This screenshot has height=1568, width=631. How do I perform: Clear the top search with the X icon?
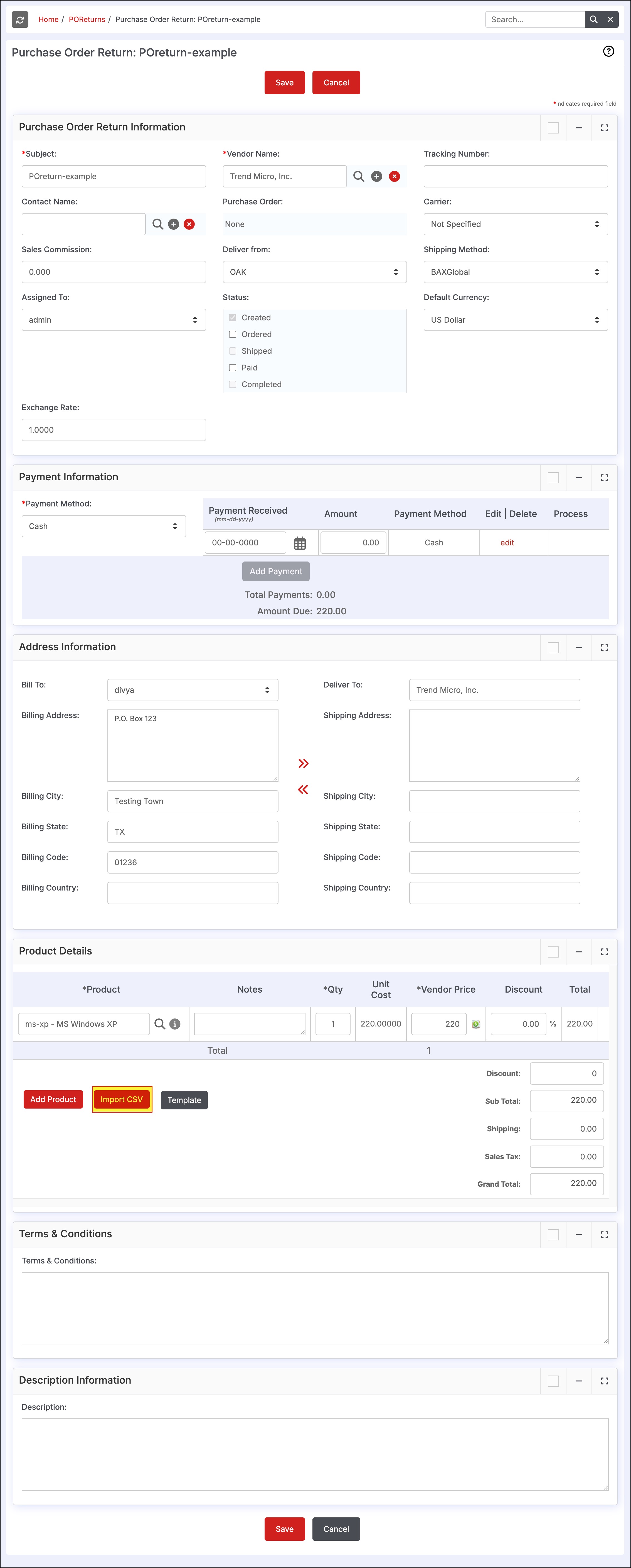click(x=610, y=19)
